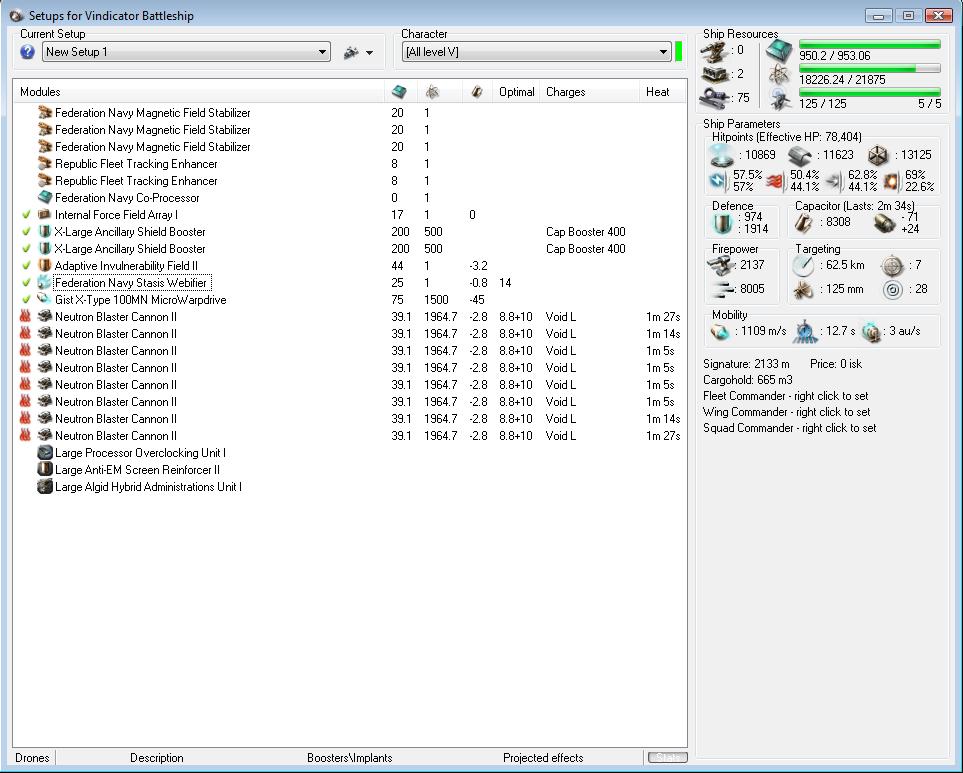963x773 pixels.
Task: Toggle lower X-Large Ancillary Shield Booster state
Action: click(x=26, y=249)
